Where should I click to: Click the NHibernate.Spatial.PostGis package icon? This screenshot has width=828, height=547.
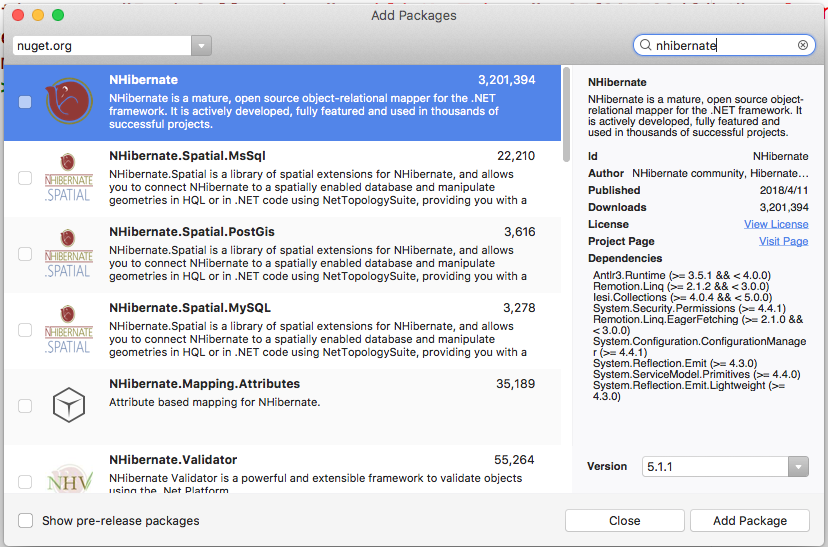[69, 254]
